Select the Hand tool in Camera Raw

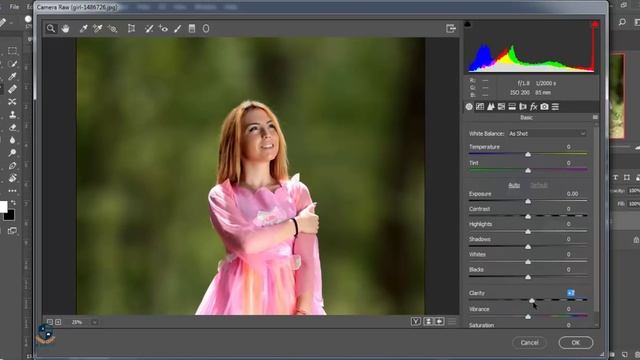click(65, 29)
